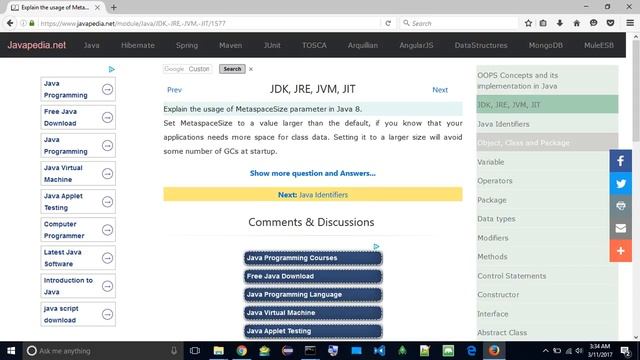Clear the Google custom search box
Image resolution: width=640 pixels, height=360 pixels.
(x=251, y=69)
